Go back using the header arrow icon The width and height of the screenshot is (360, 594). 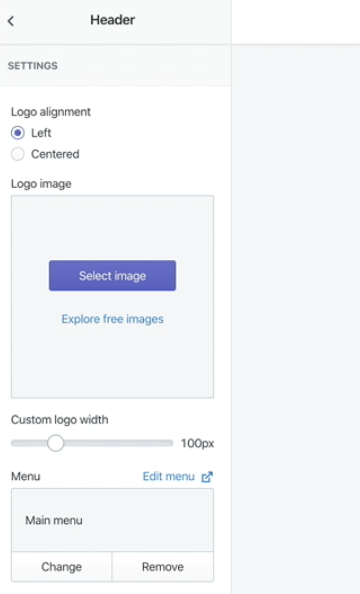click(x=11, y=21)
